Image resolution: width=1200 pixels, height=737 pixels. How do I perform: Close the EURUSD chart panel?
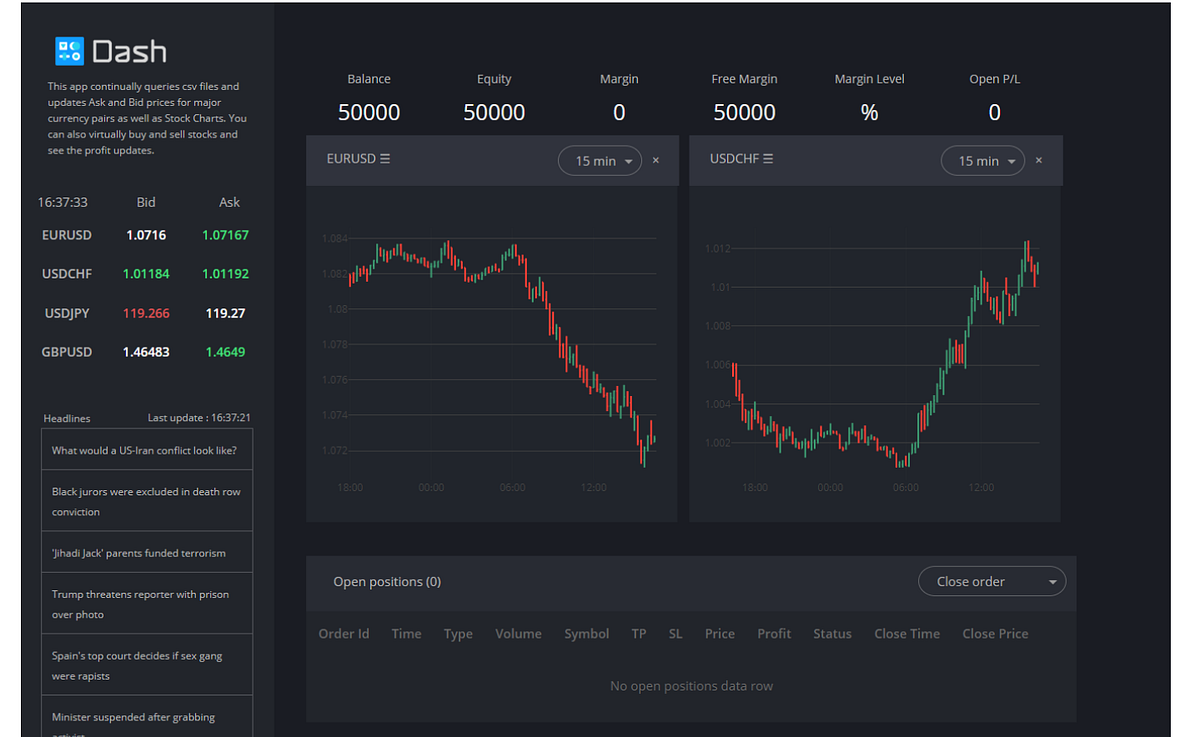tap(656, 159)
